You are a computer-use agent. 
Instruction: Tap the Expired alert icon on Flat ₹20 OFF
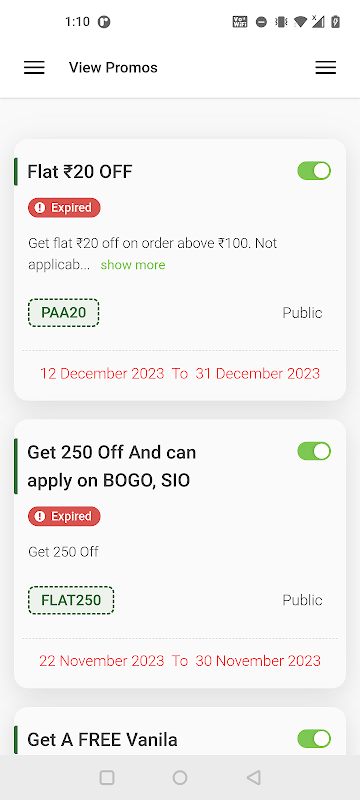(40, 208)
